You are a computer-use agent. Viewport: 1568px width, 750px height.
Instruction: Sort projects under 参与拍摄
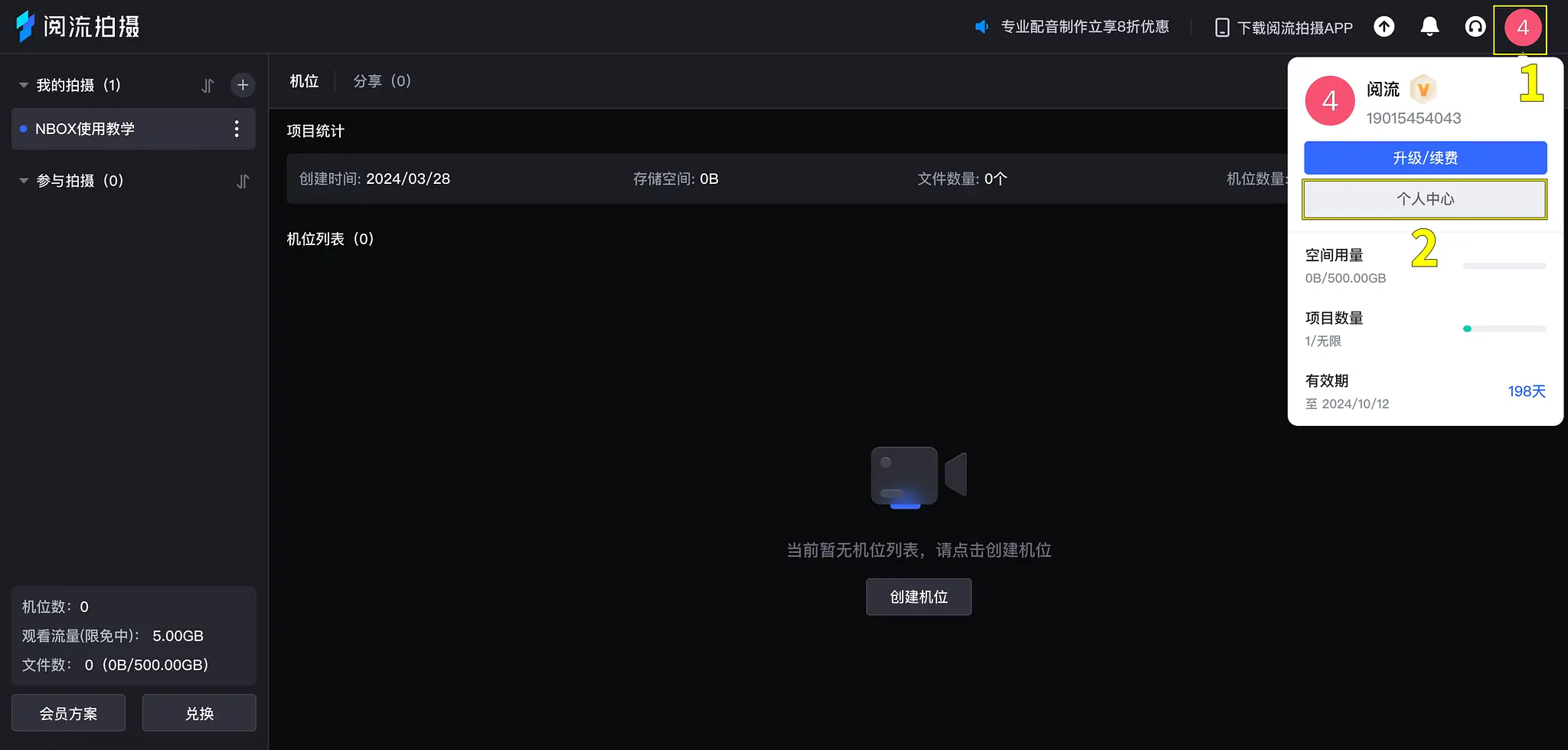click(x=243, y=182)
